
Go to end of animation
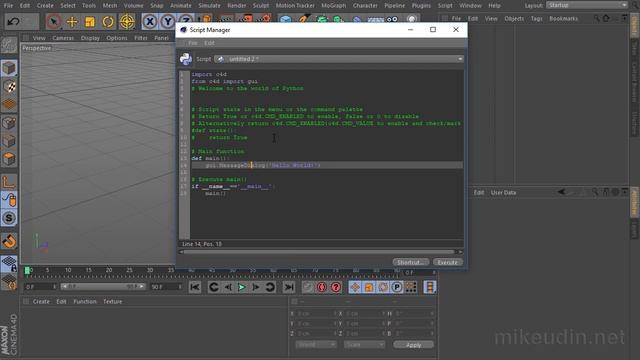[x=289, y=287]
